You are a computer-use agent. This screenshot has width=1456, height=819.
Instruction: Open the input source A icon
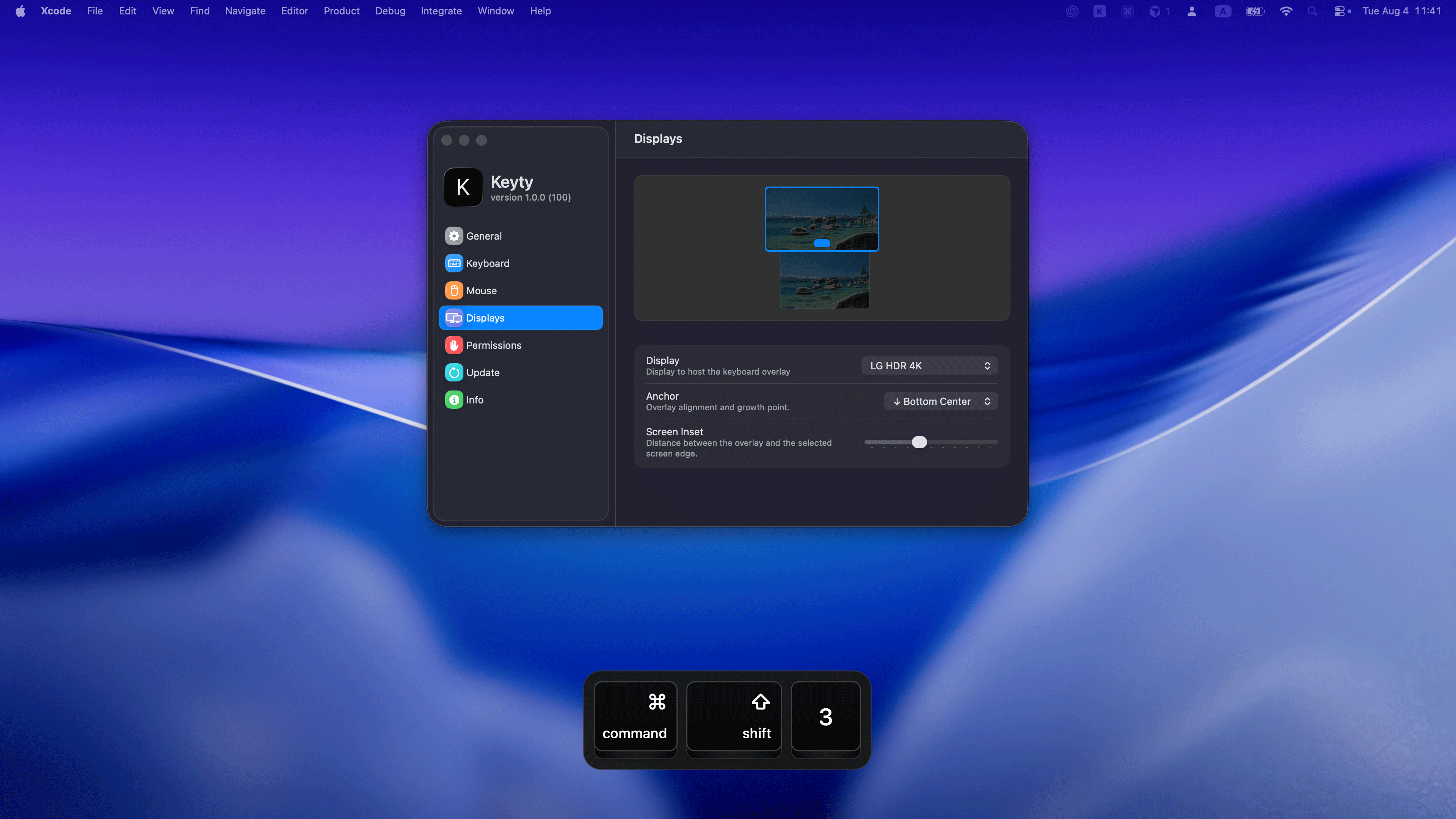coord(1222,11)
